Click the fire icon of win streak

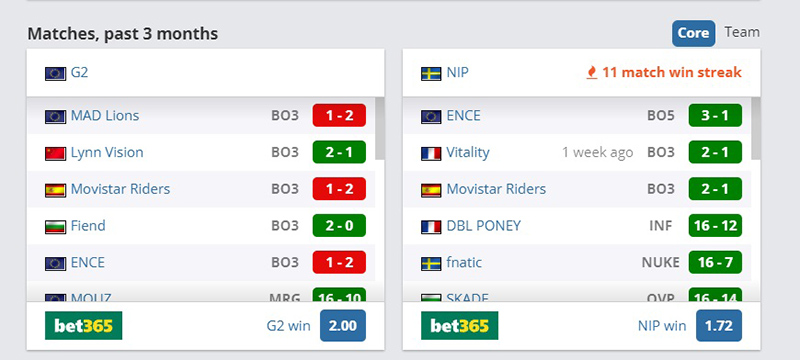tap(592, 73)
